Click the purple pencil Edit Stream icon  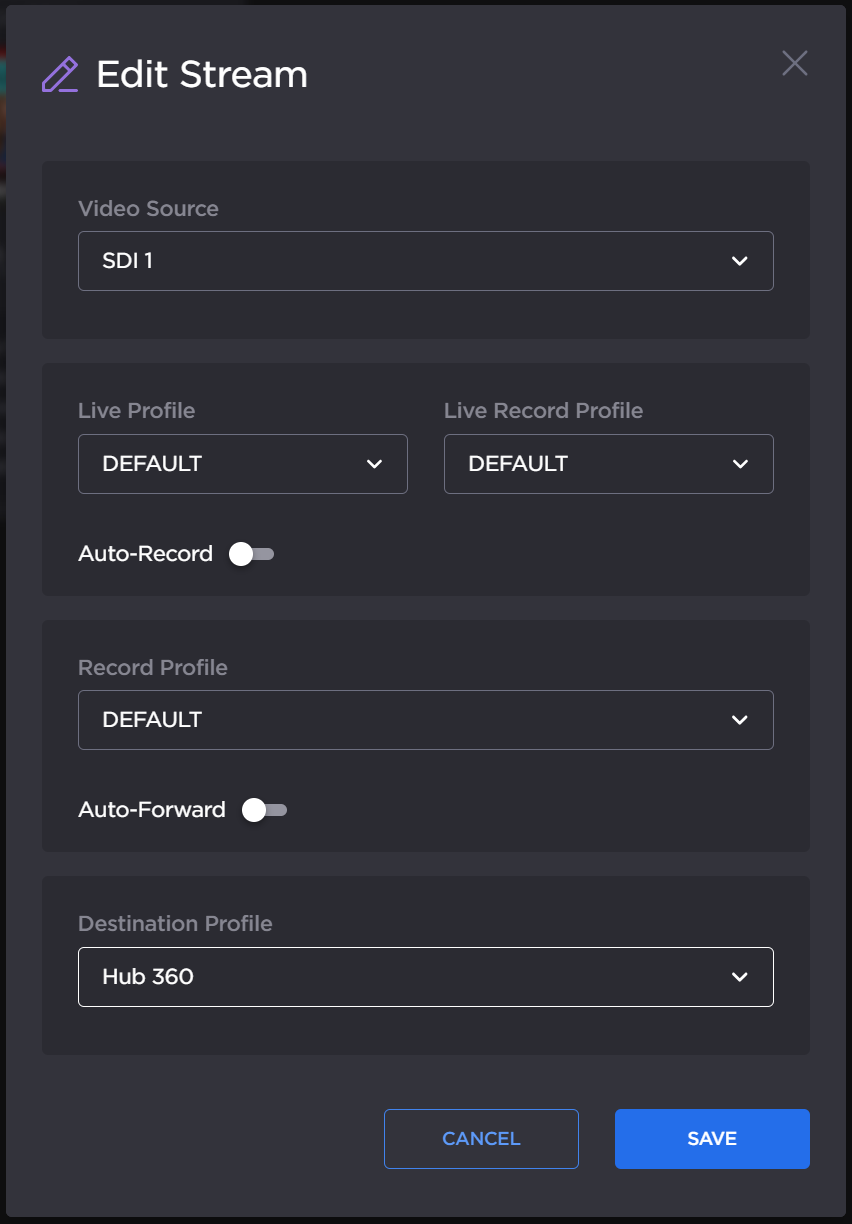(60, 73)
